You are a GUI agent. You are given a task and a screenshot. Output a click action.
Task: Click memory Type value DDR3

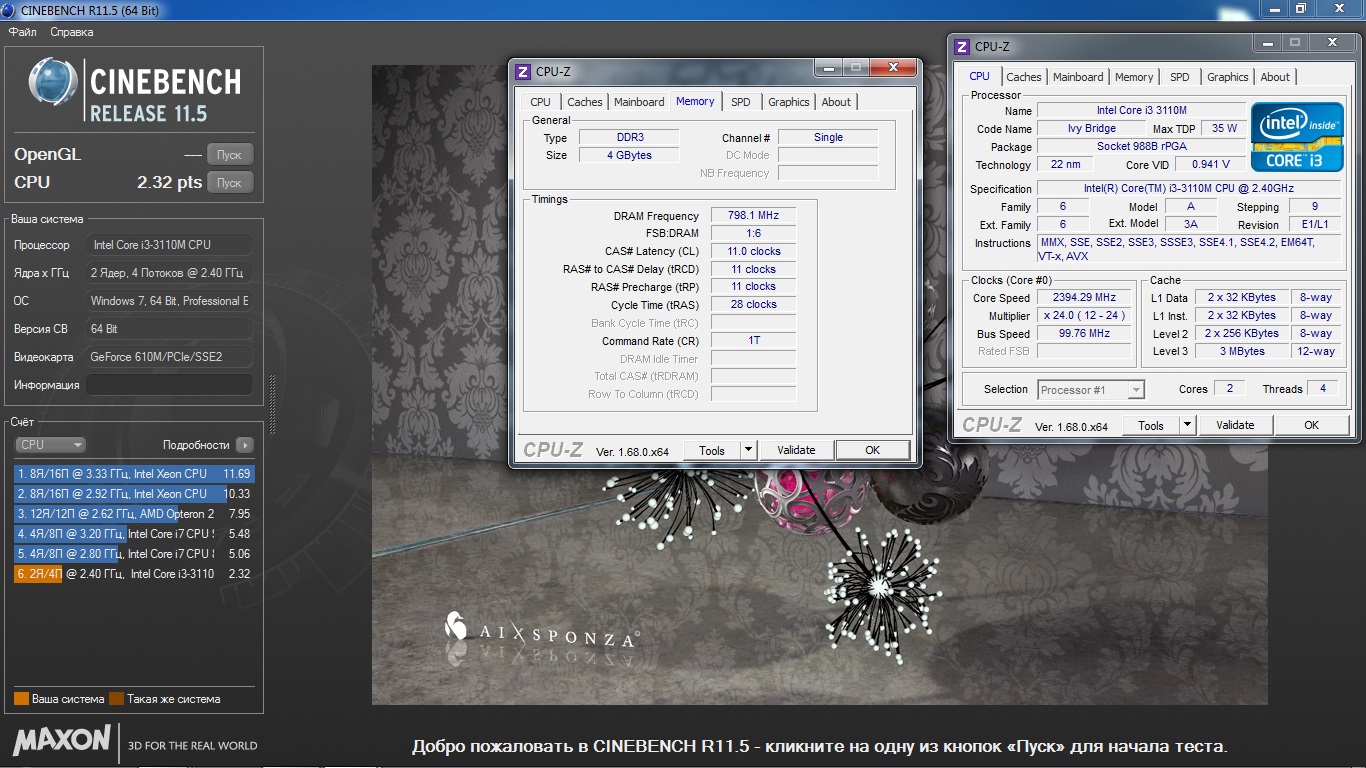(630, 137)
